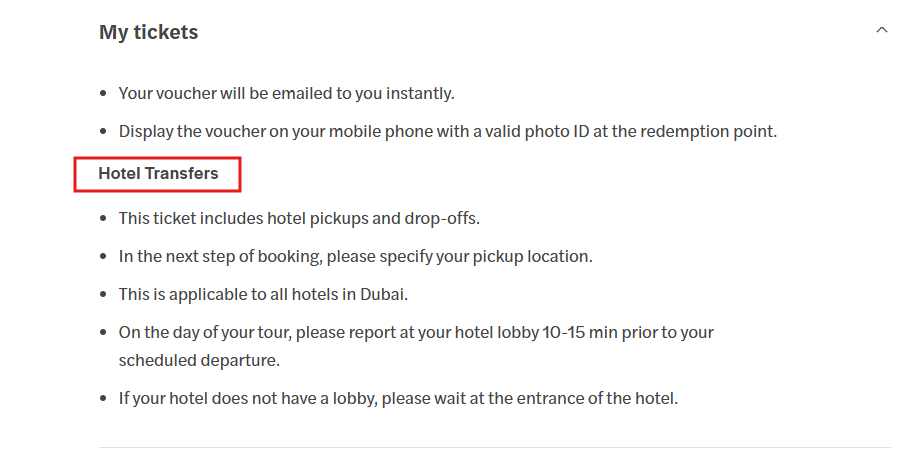Click the bullet dot before 'This is applicable'
This screenshot has height=460, width=898.
(104, 295)
